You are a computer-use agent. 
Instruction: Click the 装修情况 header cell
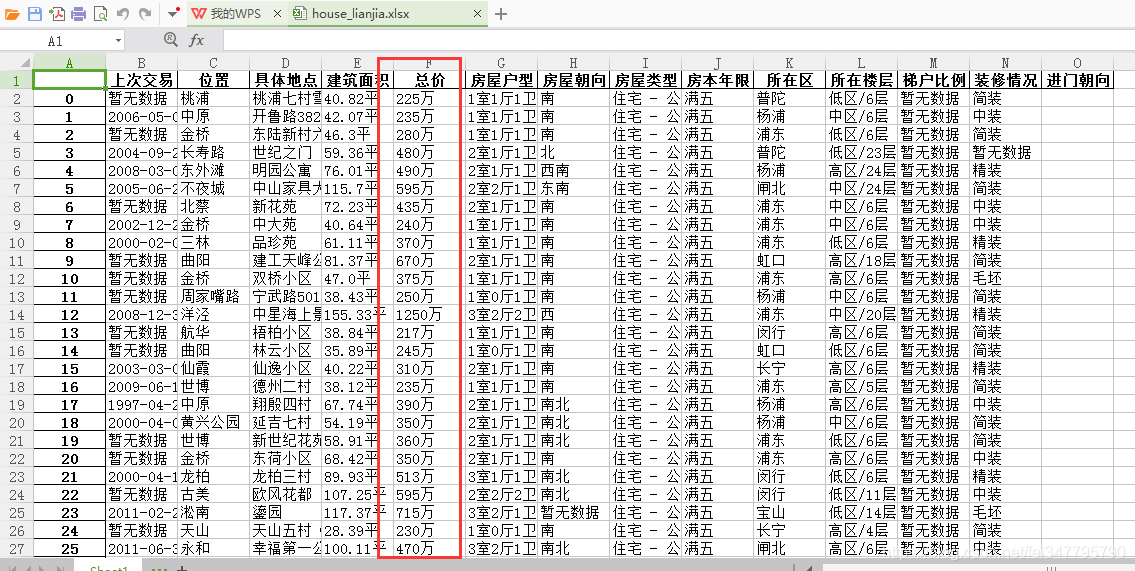(1005, 80)
